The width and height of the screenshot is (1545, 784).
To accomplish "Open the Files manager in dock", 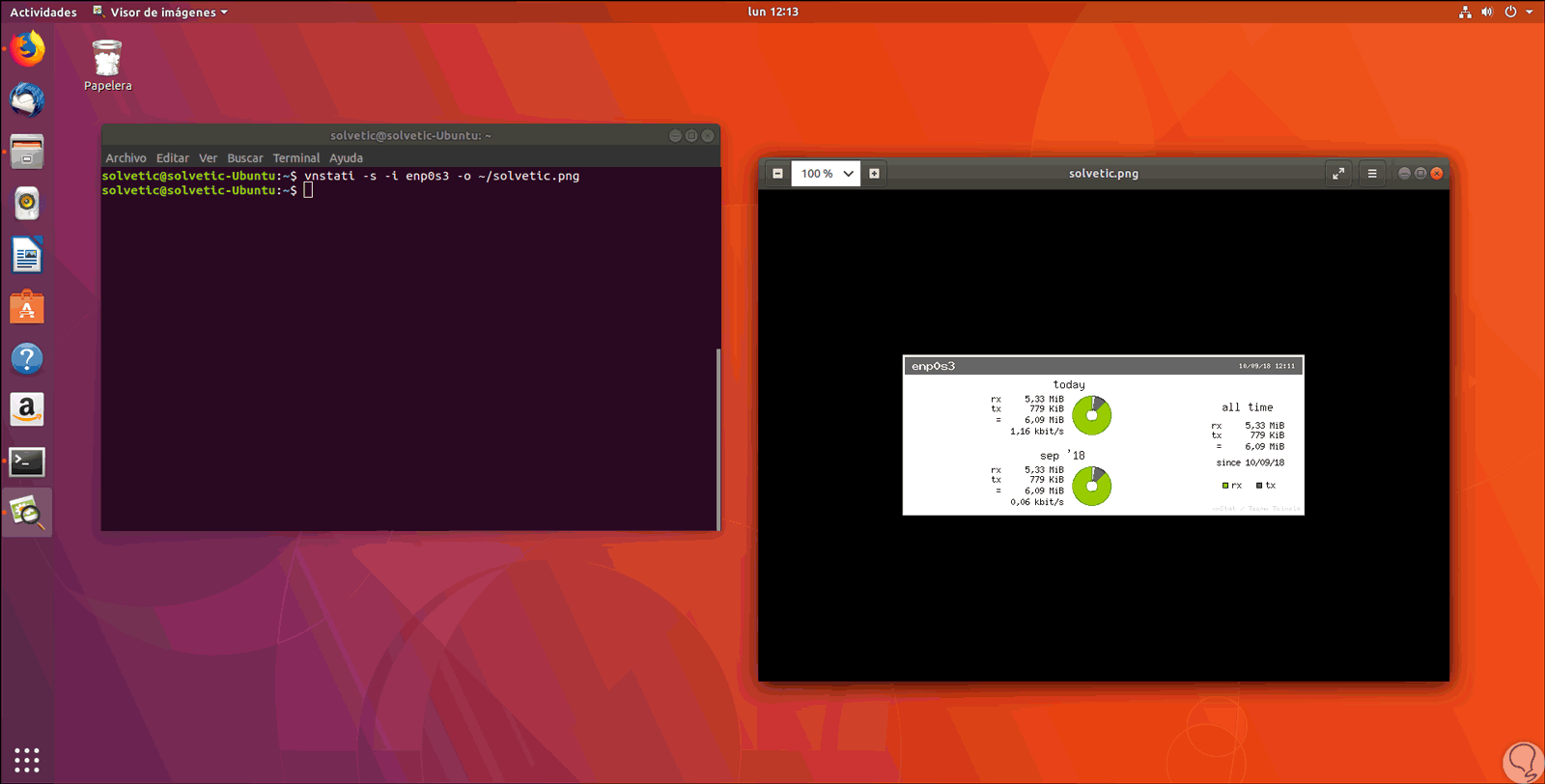I will click(27, 153).
